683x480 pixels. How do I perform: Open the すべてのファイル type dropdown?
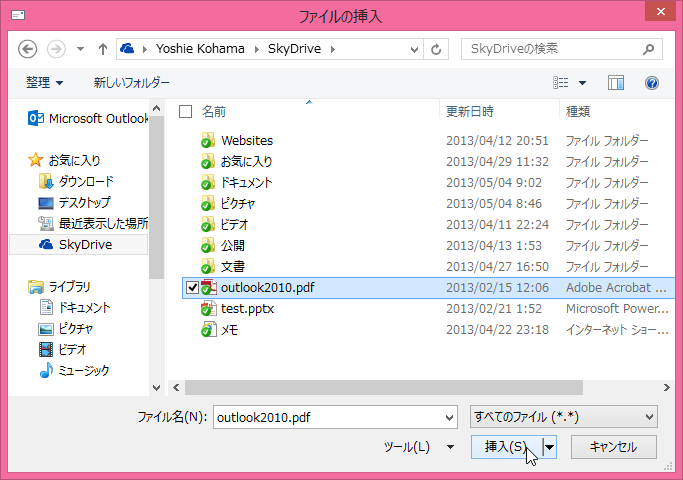(564, 417)
